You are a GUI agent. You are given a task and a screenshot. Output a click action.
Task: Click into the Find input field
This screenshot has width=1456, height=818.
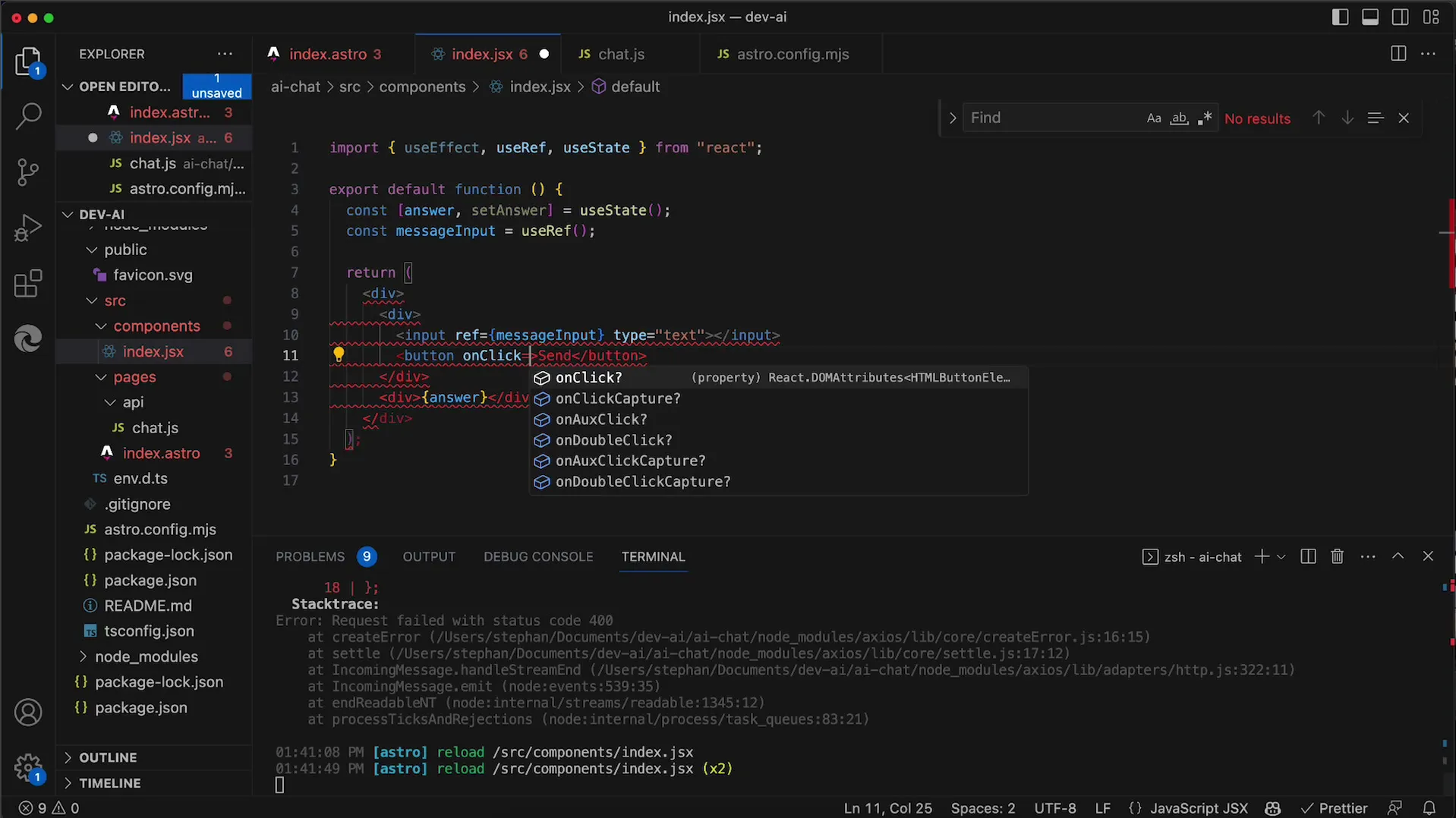tap(1054, 118)
